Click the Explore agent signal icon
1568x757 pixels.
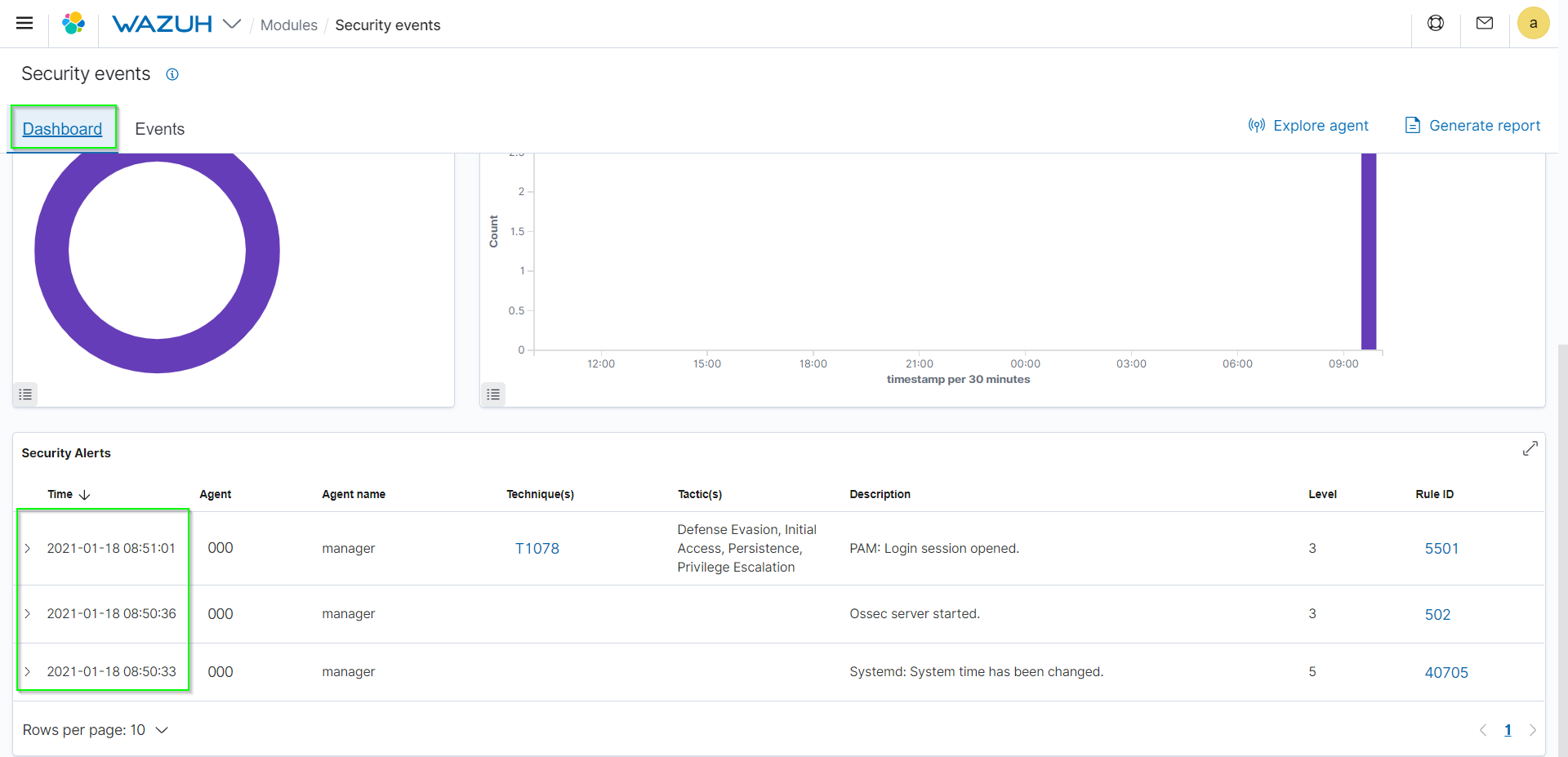[1256, 125]
